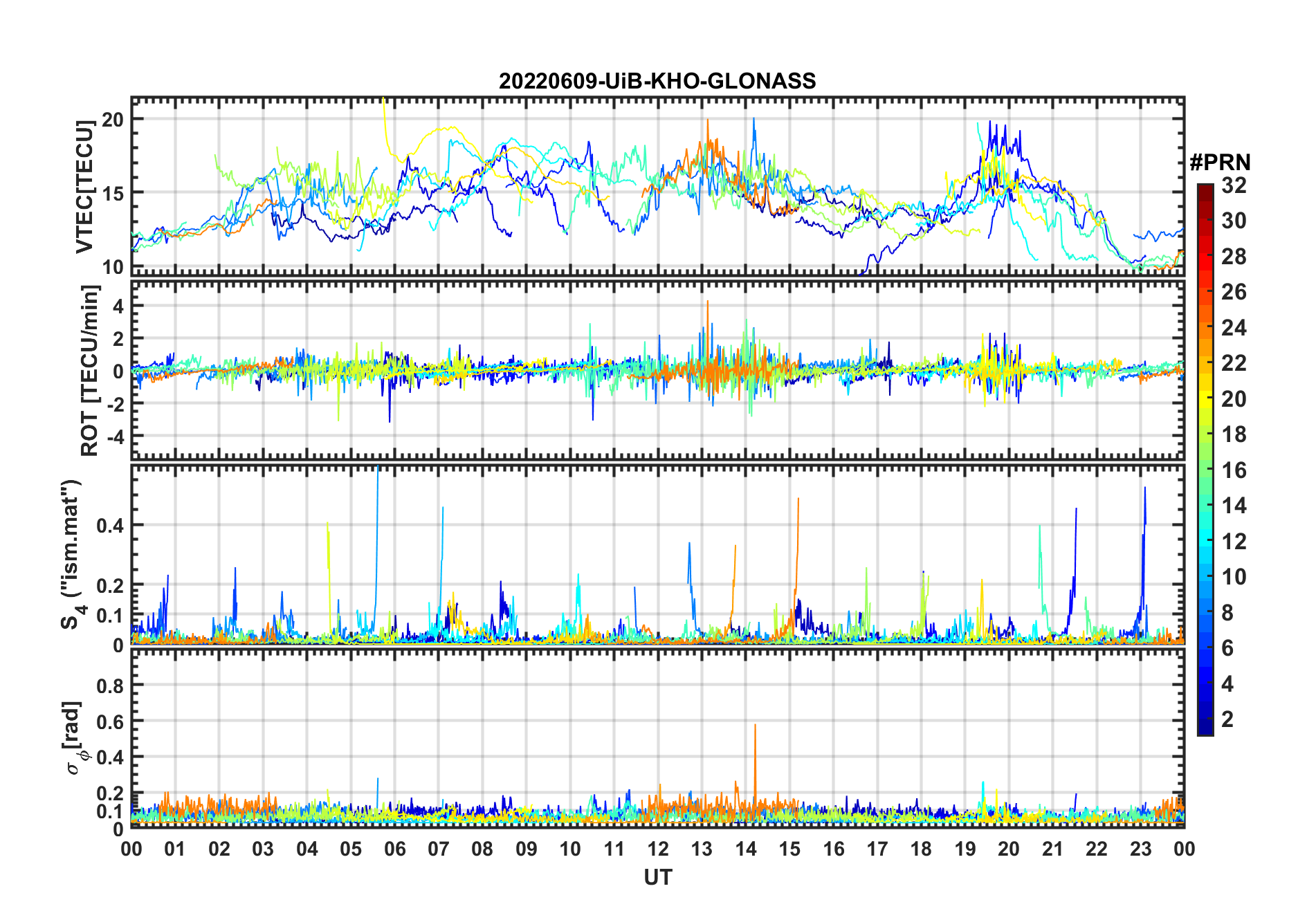Click the UT x-axis label

[657, 877]
